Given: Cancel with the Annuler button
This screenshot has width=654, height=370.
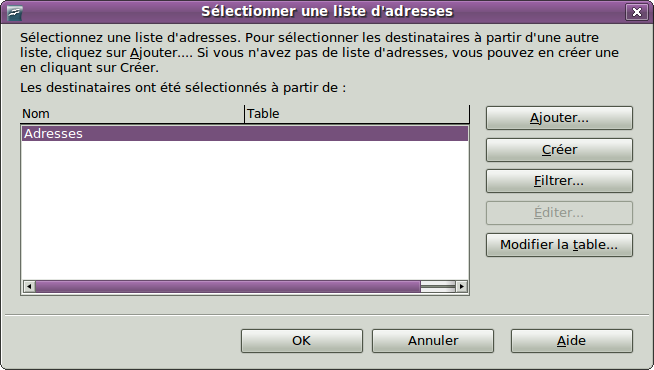Looking at the screenshot, I should [x=433, y=341].
